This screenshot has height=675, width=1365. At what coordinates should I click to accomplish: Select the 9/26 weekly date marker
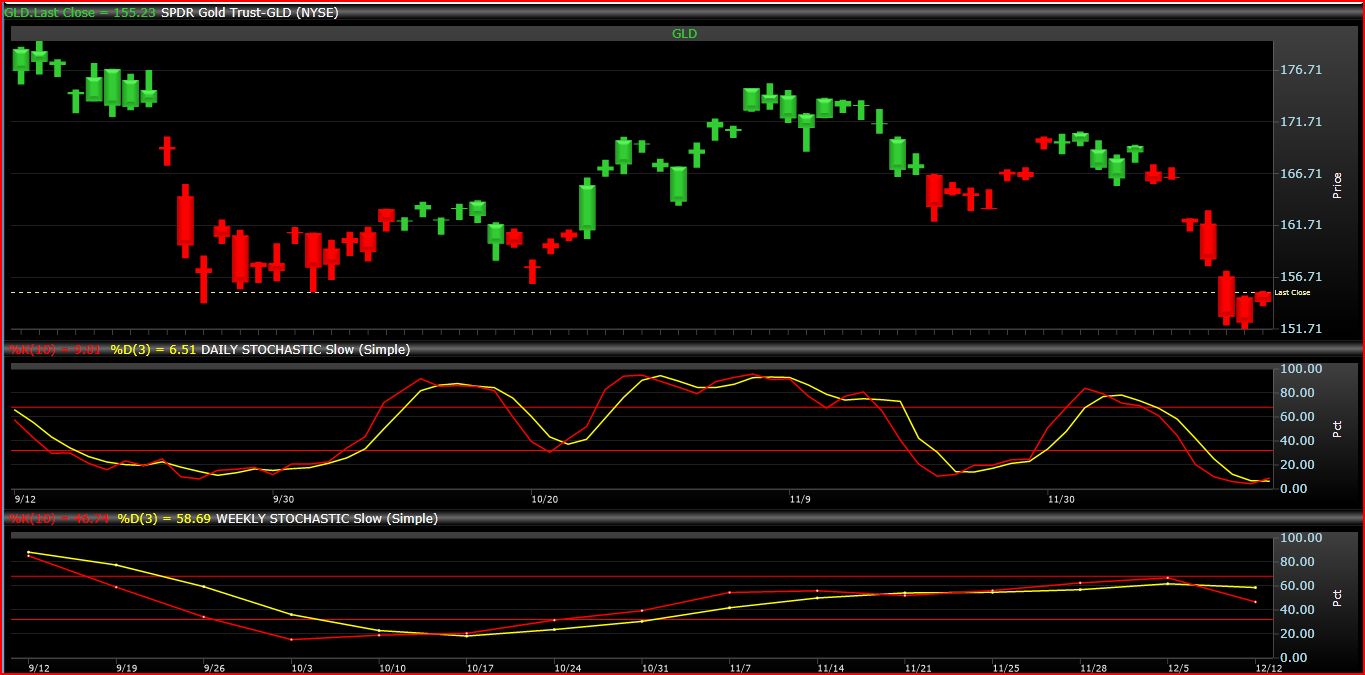[214, 668]
